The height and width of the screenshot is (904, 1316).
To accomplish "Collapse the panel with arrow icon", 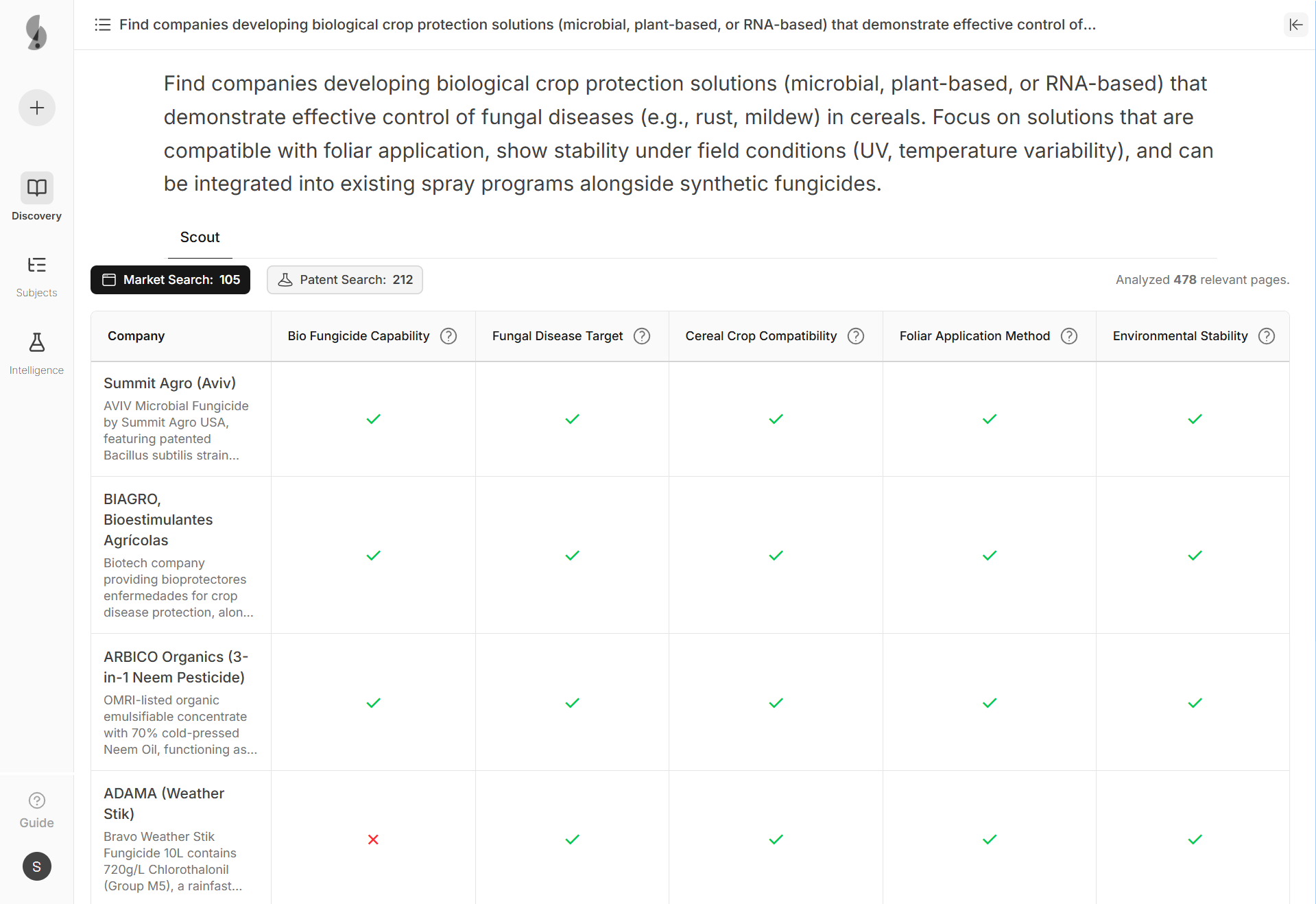I will pos(1295,25).
